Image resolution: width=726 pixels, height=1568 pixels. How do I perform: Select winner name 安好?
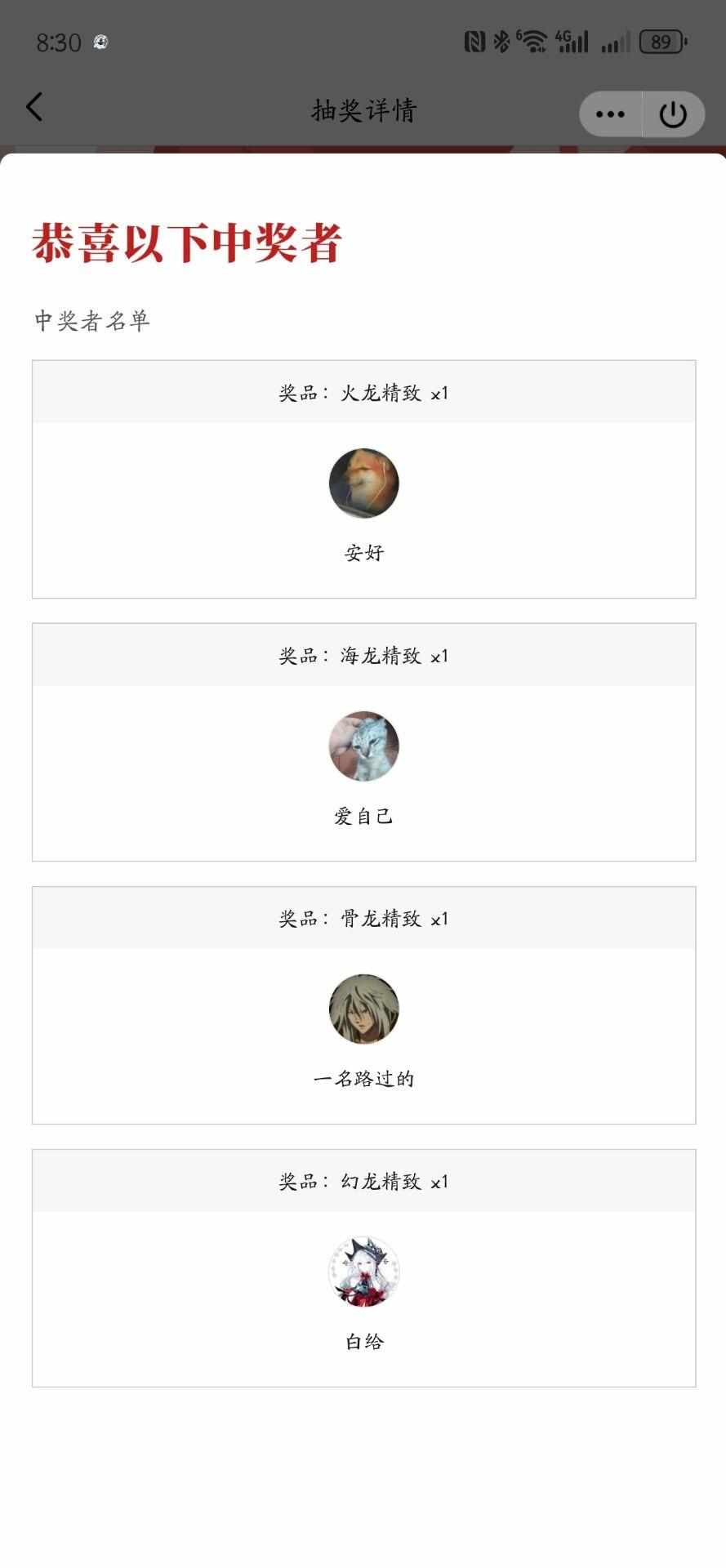click(364, 553)
